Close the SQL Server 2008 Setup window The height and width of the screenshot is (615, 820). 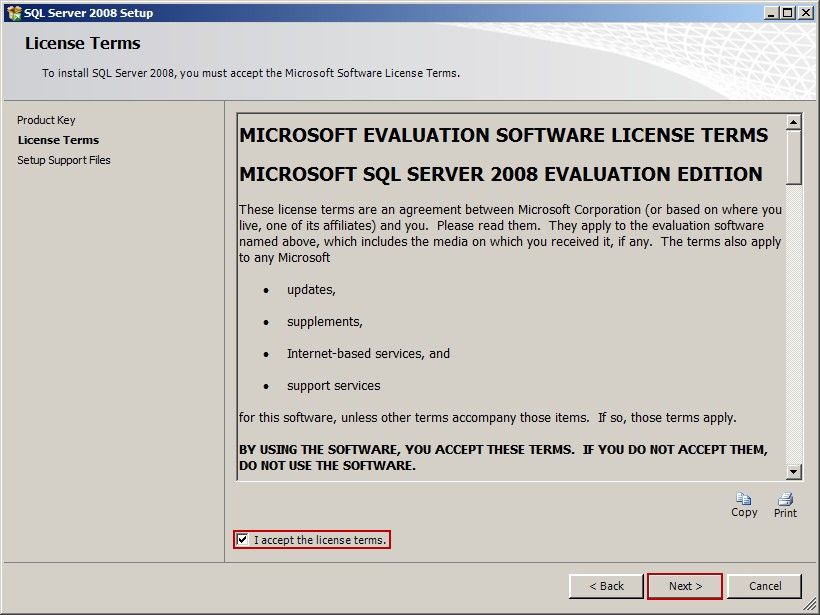(806, 13)
